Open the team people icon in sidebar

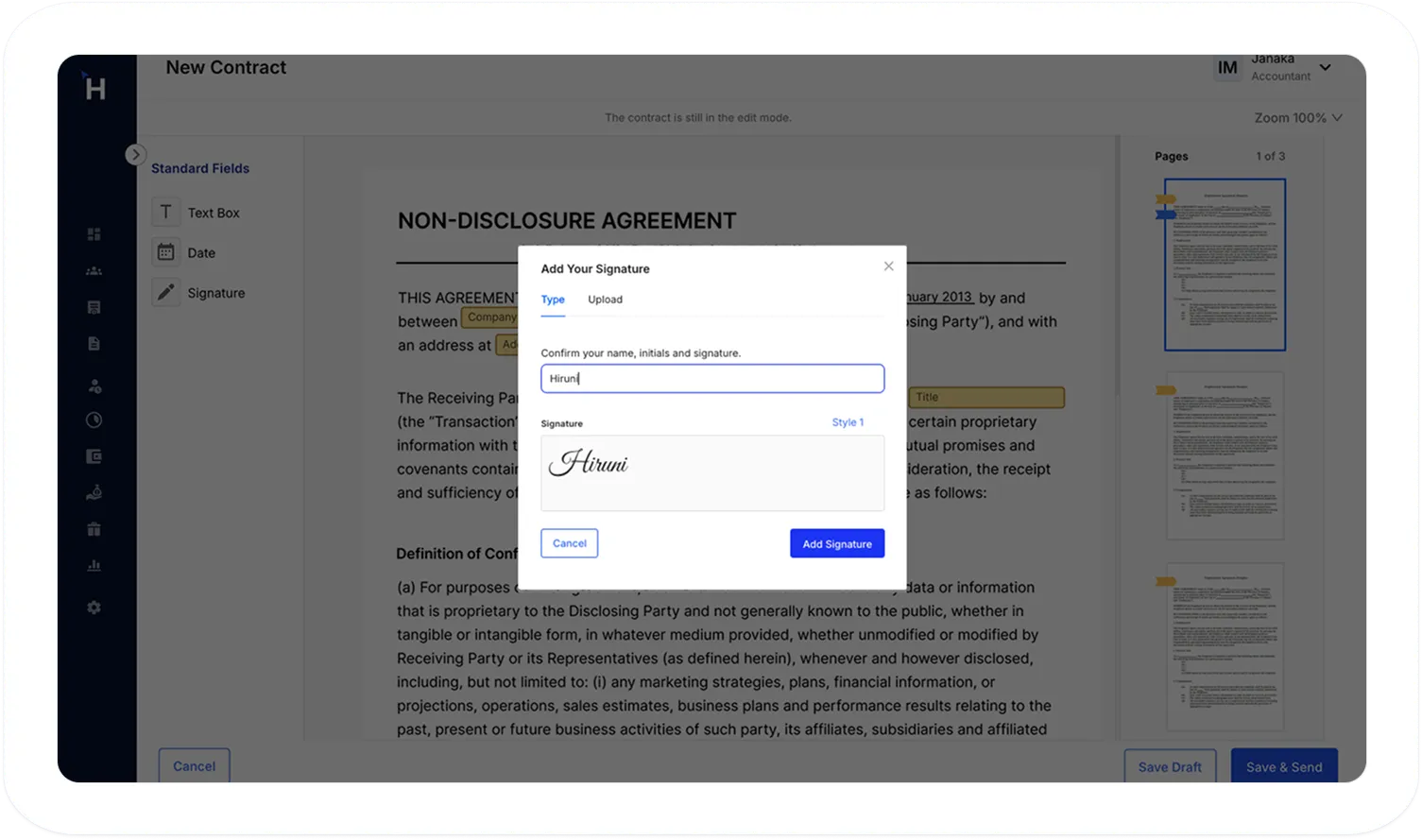94,270
